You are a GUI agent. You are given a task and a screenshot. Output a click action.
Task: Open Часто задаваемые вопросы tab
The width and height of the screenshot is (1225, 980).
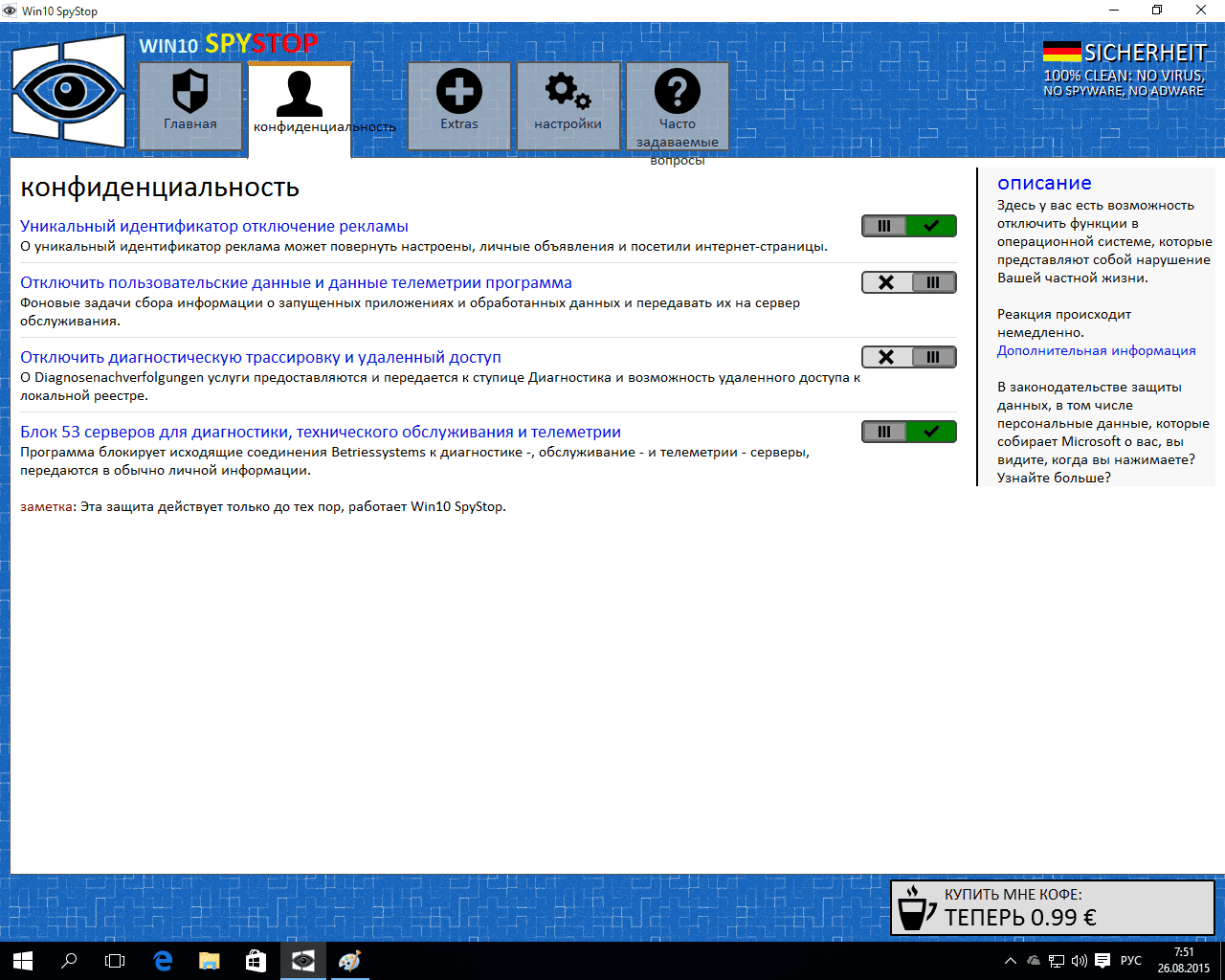pos(678,106)
